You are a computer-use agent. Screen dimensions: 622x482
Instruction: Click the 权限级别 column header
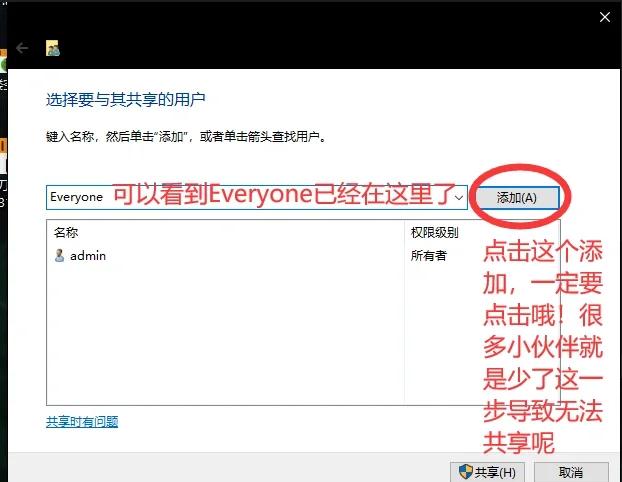pos(434,232)
